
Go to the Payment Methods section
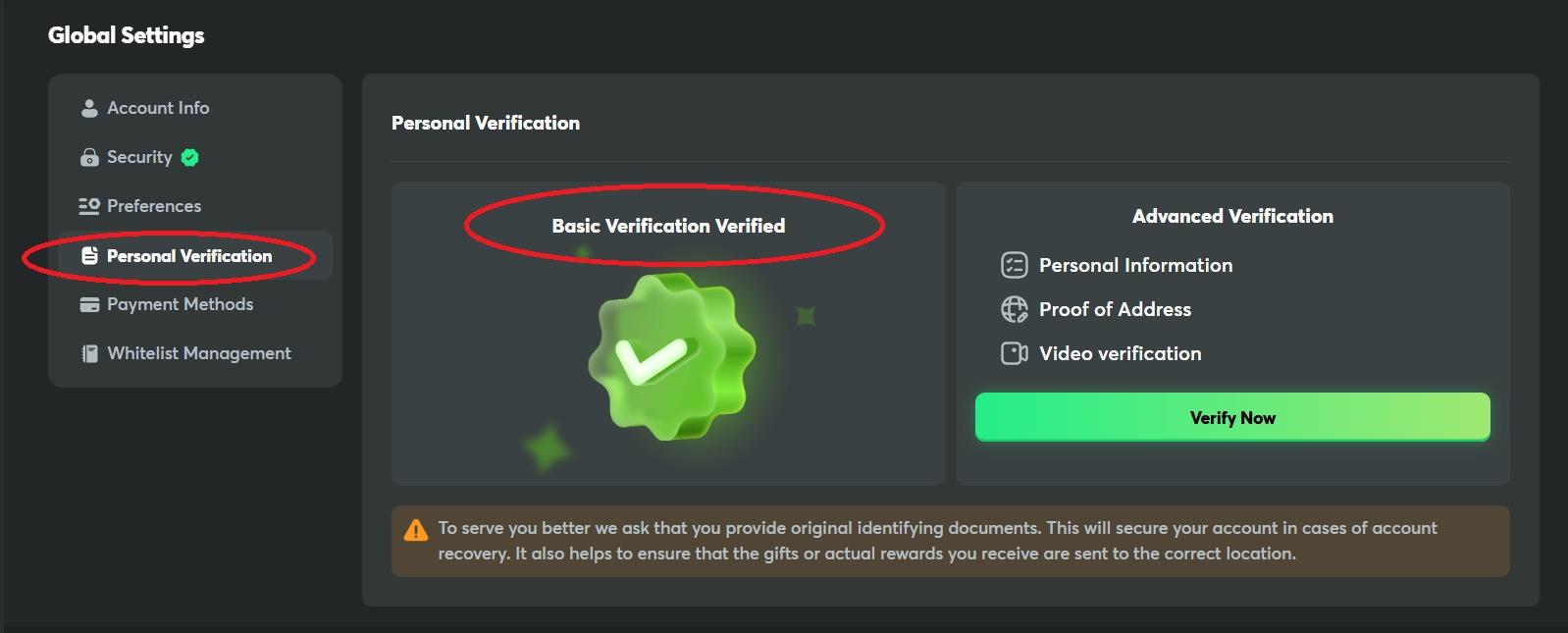[x=180, y=304]
